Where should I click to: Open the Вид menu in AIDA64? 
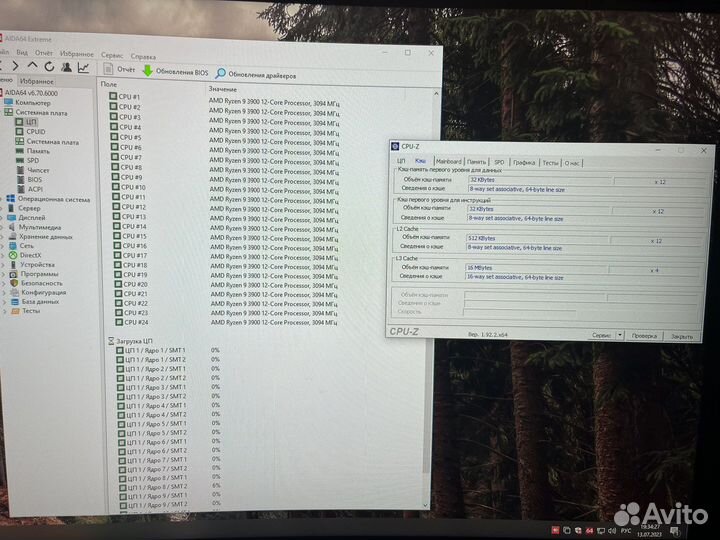[22, 52]
